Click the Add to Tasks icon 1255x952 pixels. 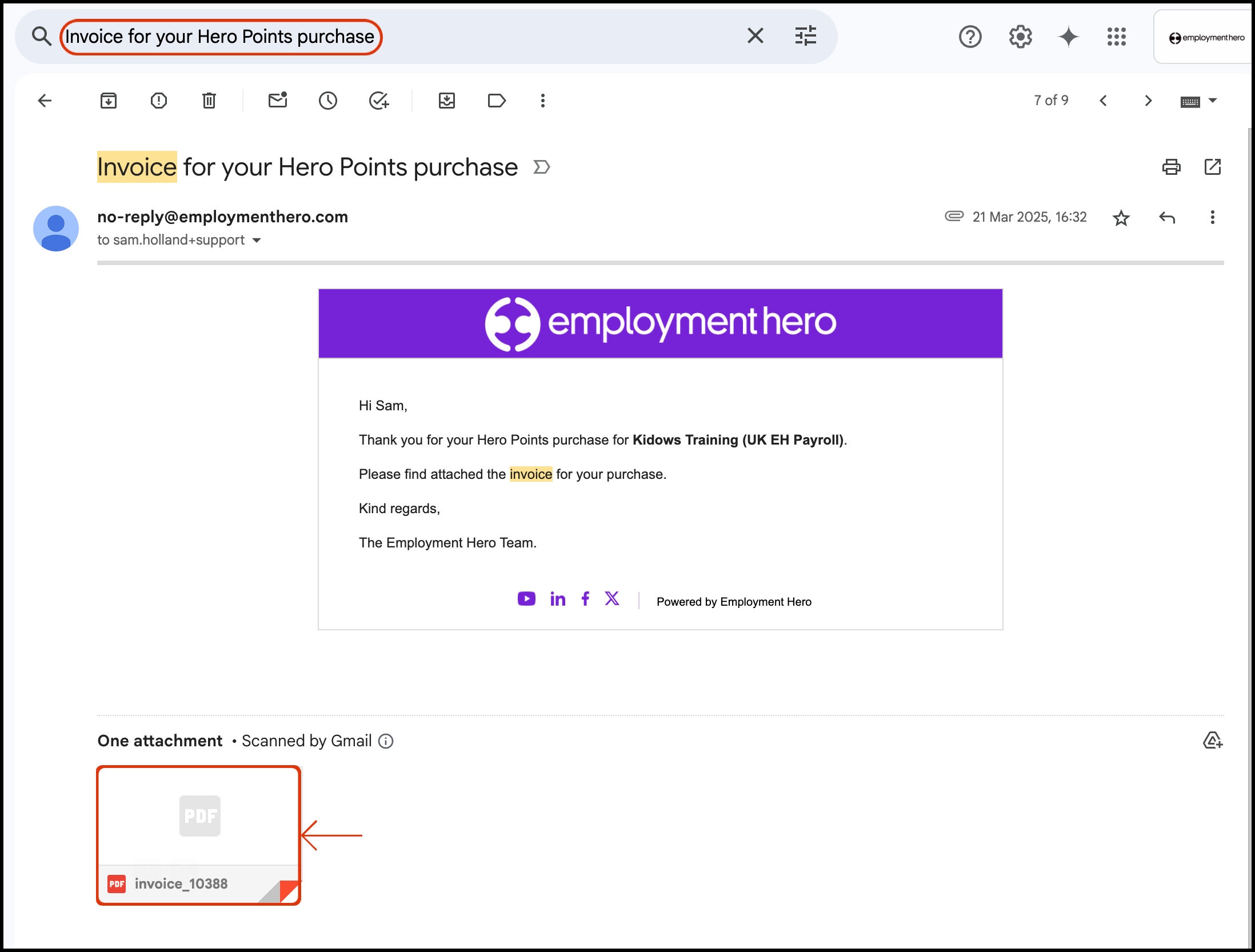coord(379,101)
